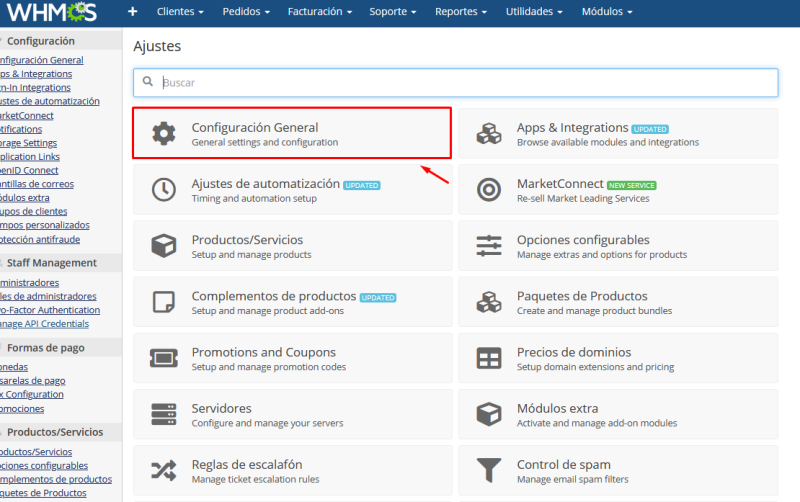Click sidebar link Manage API Credentials
Image resolution: width=800 pixels, height=502 pixels.
click(44, 324)
